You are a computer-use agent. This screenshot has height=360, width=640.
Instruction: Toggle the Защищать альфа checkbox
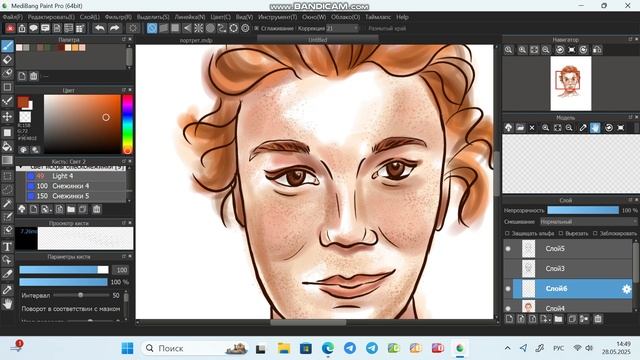pos(507,233)
